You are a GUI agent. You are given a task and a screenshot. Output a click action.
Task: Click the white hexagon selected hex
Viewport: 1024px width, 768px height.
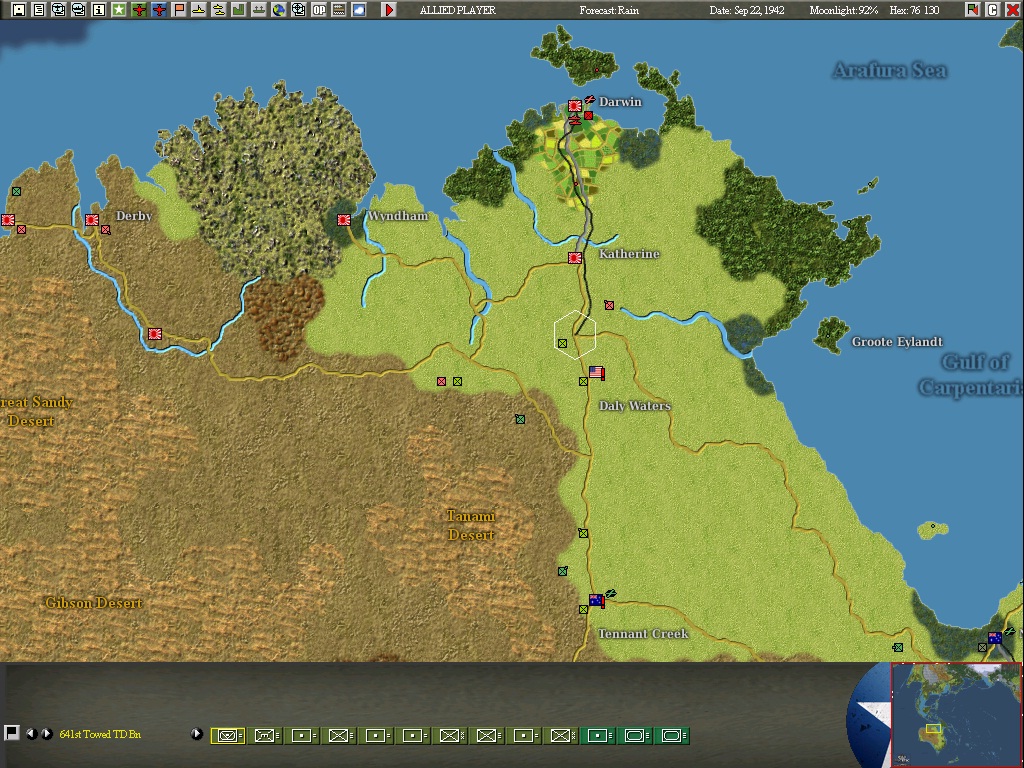coord(575,335)
